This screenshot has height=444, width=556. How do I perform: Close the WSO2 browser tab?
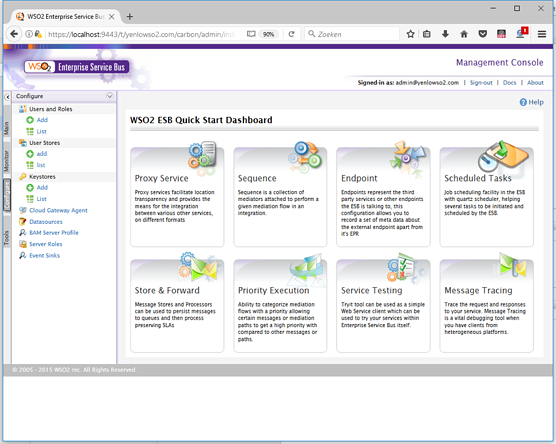coord(111,16)
